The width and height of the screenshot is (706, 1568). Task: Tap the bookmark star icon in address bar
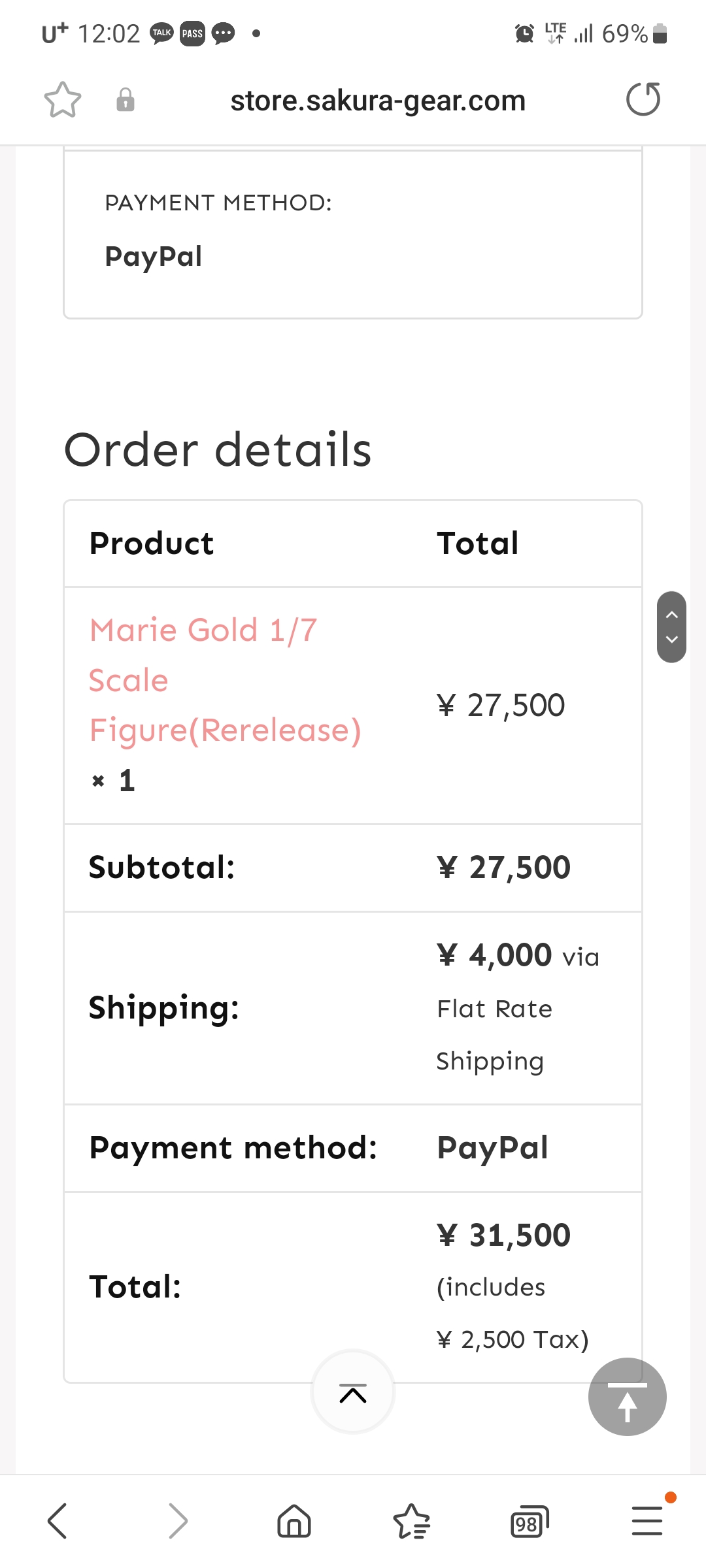[x=63, y=100]
